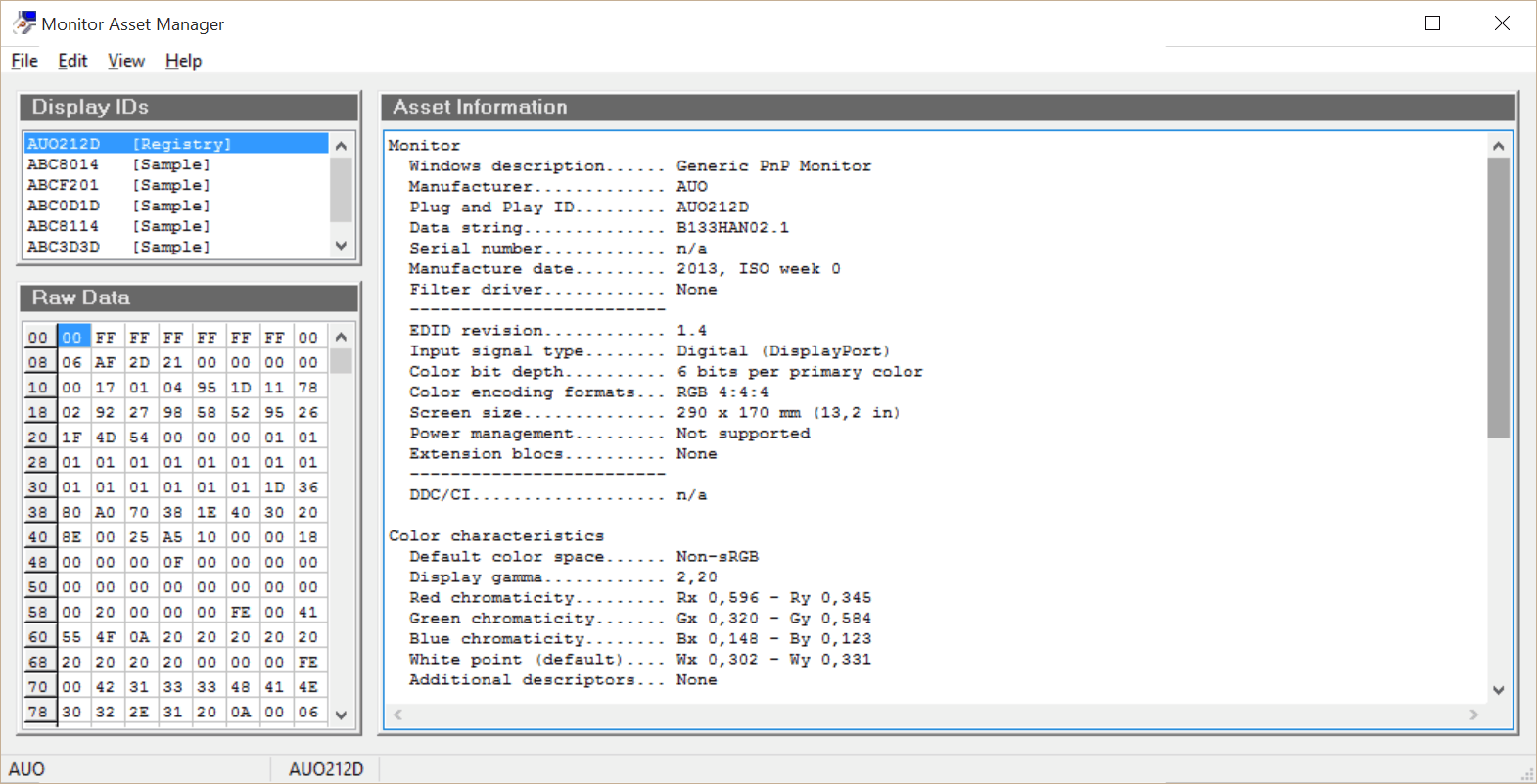This screenshot has width=1537, height=784.
Task: Select the 54 byte cell
Action: (x=140, y=438)
